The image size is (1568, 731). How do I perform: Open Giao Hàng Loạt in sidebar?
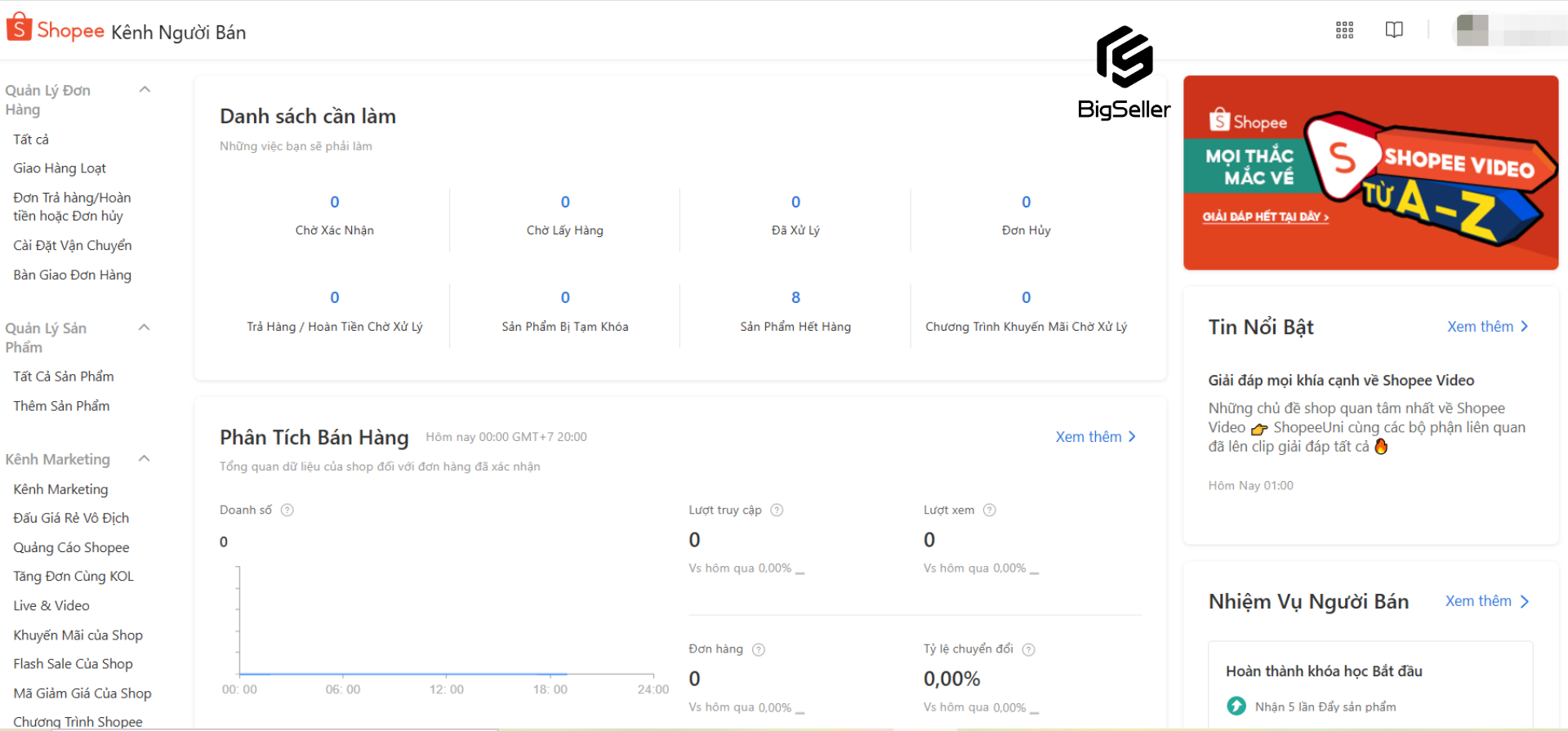point(60,168)
